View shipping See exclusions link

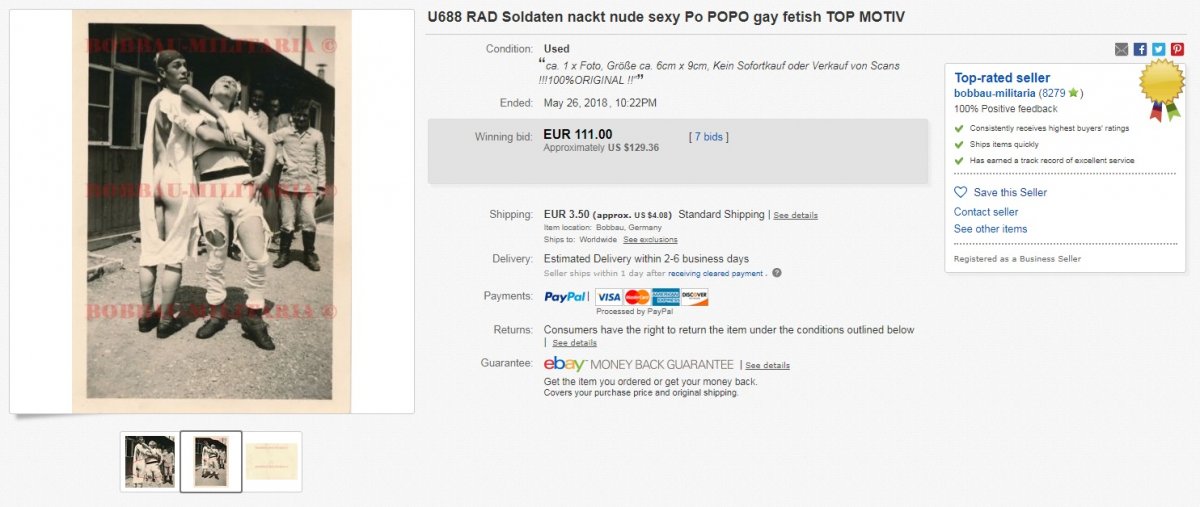point(650,240)
